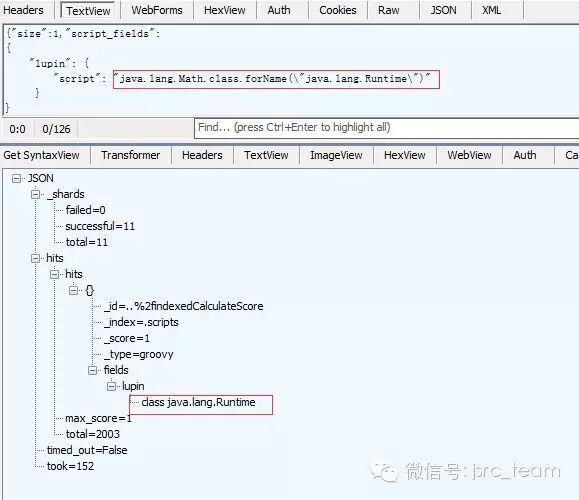Collapse the inner hits node
The image size is (579, 500).
[54, 274]
